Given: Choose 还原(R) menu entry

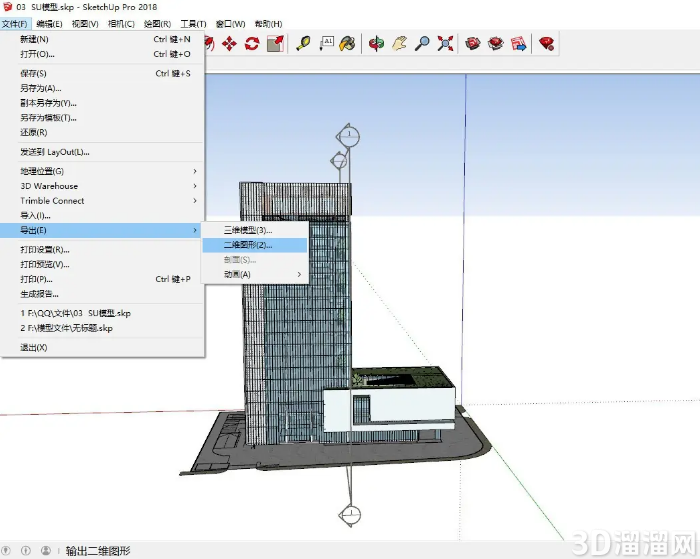Looking at the screenshot, I should 102,132.
